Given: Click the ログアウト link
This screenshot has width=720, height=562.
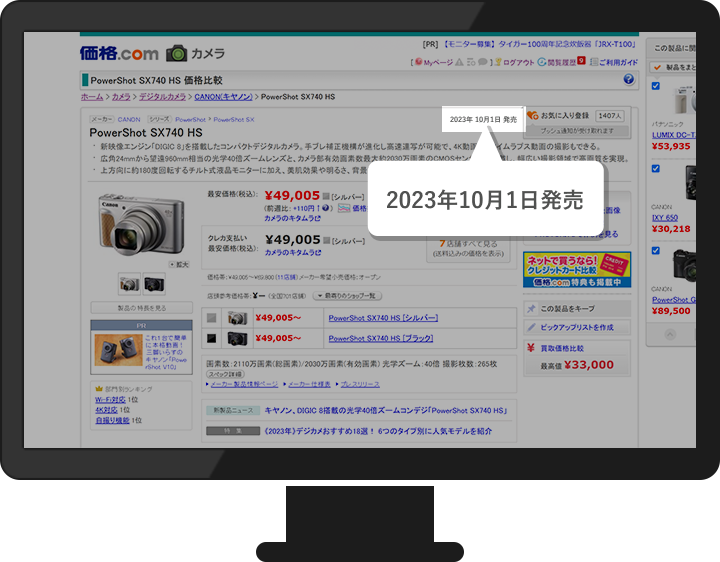Looking at the screenshot, I should click(518, 62).
